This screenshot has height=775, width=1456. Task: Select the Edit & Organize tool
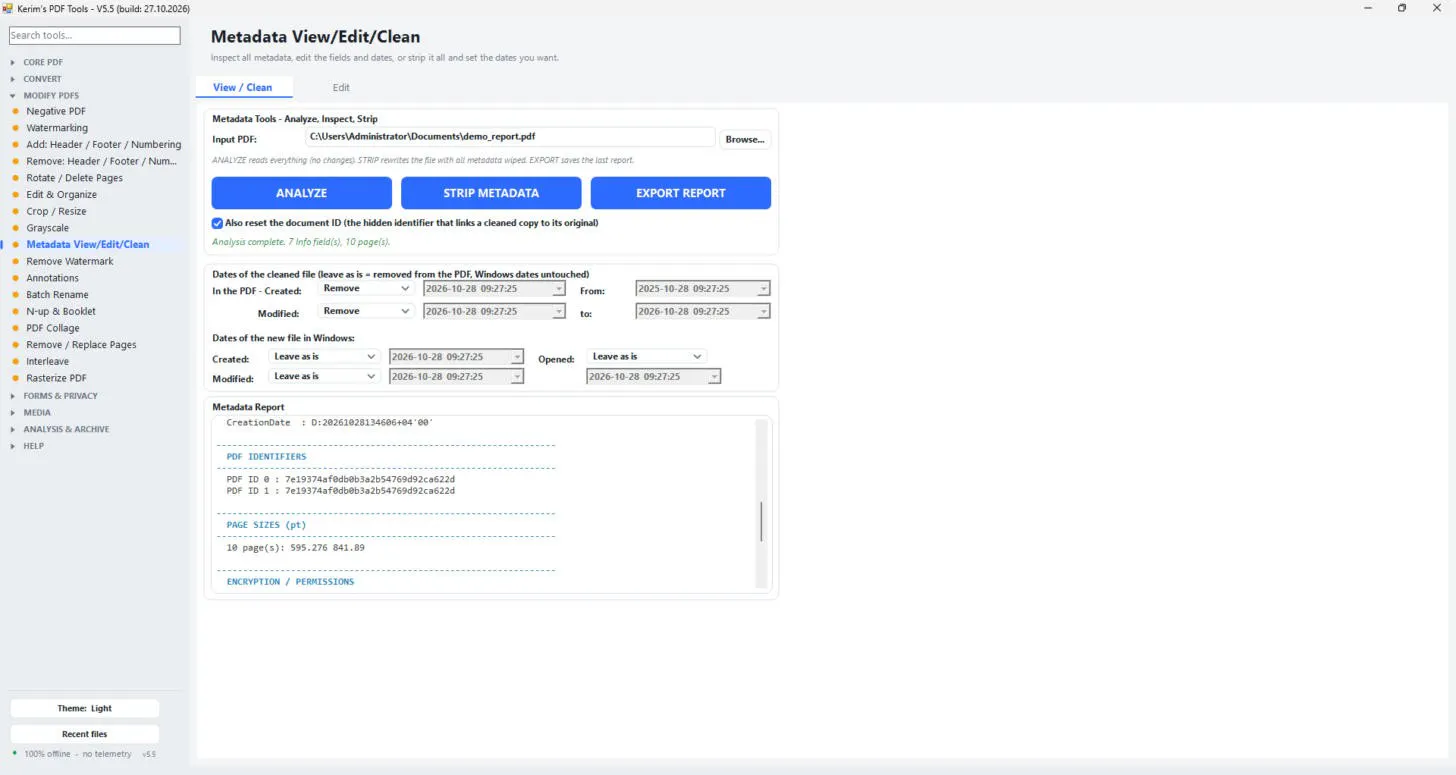62,195
